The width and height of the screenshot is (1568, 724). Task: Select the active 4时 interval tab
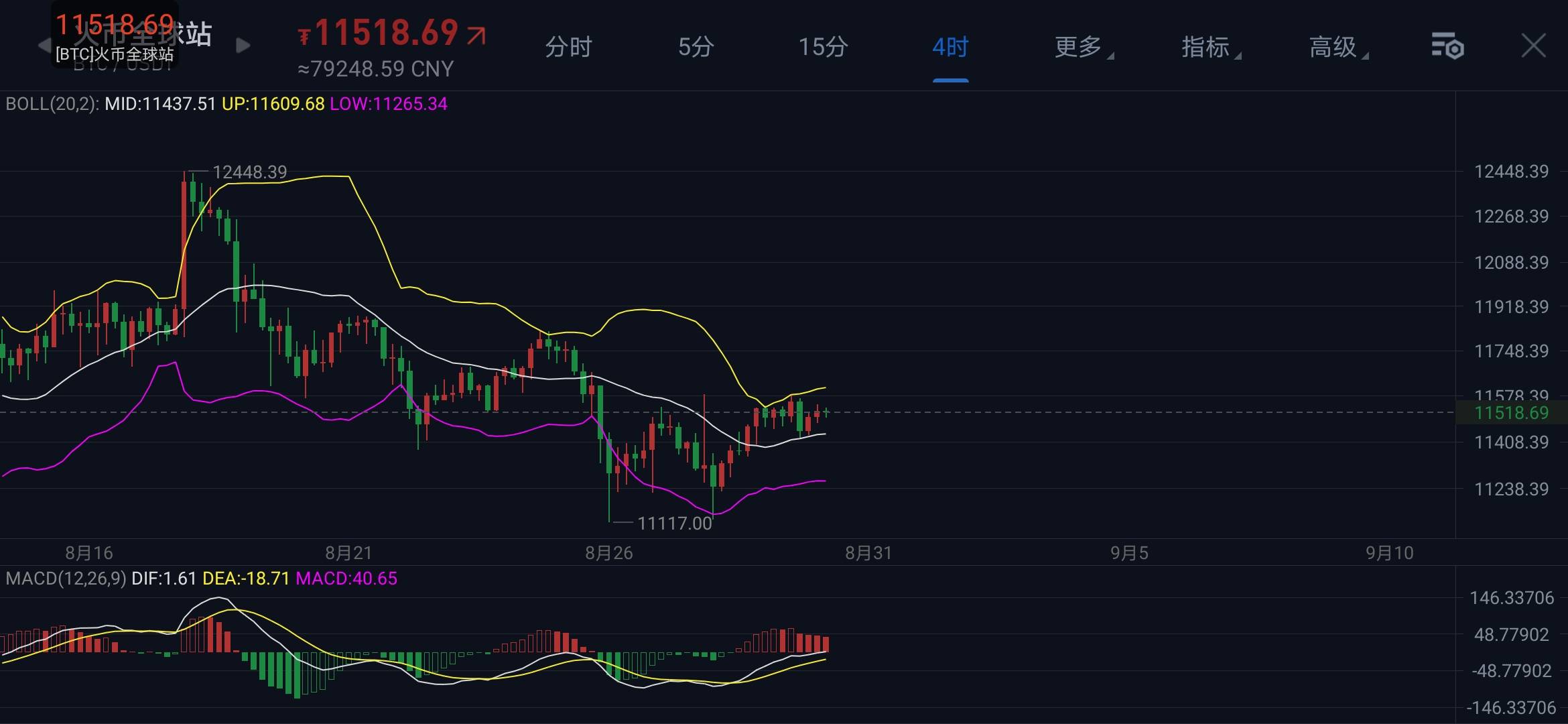tap(950, 48)
